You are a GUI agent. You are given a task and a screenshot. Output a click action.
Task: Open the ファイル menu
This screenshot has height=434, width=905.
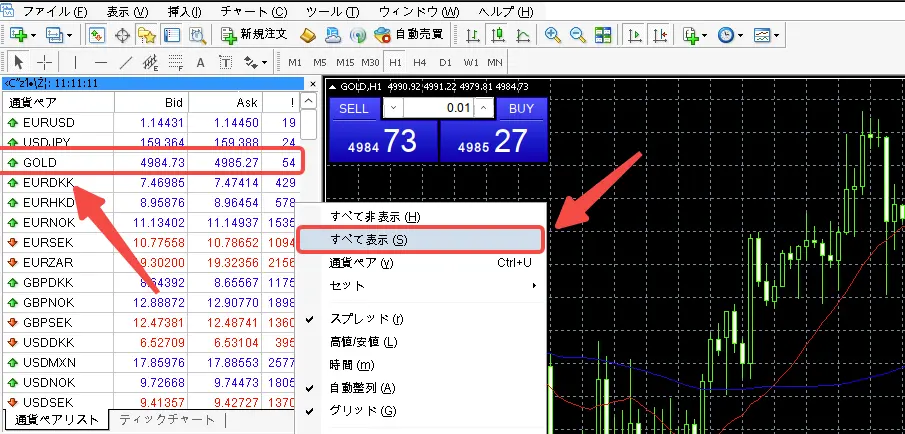55,12
